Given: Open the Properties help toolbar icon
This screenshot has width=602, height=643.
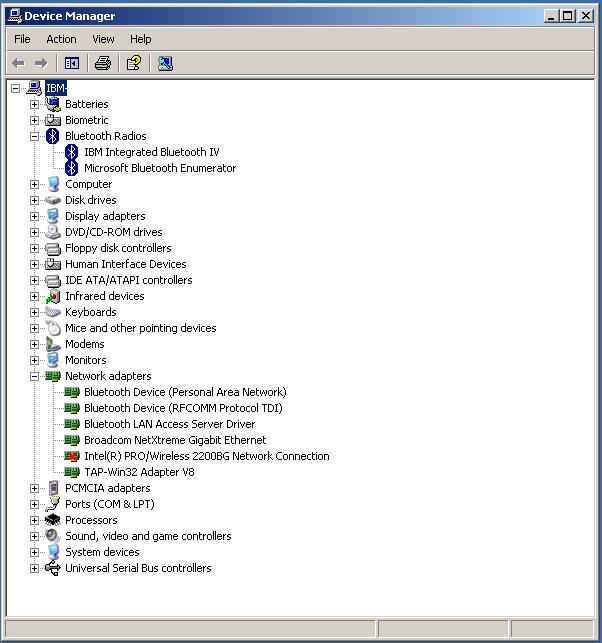Looking at the screenshot, I should click(134, 63).
